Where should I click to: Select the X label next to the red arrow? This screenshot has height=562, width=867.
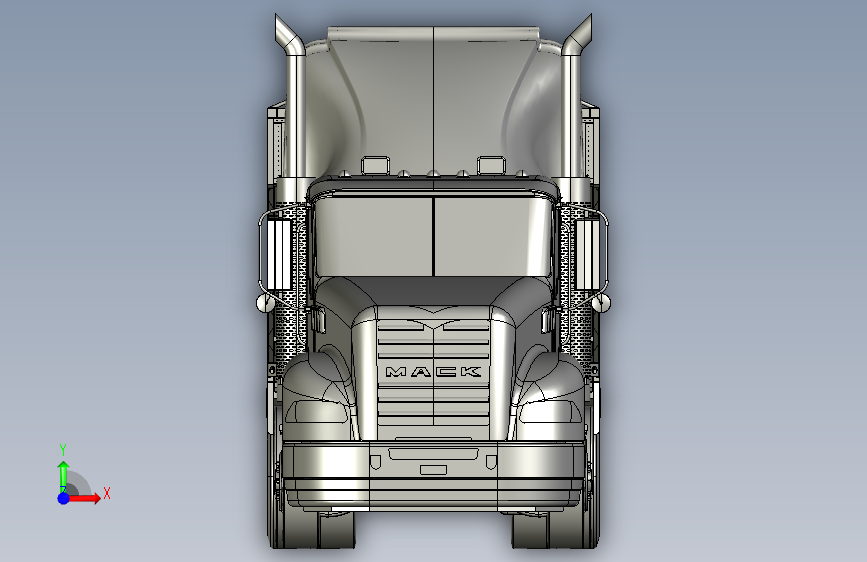[107, 493]
